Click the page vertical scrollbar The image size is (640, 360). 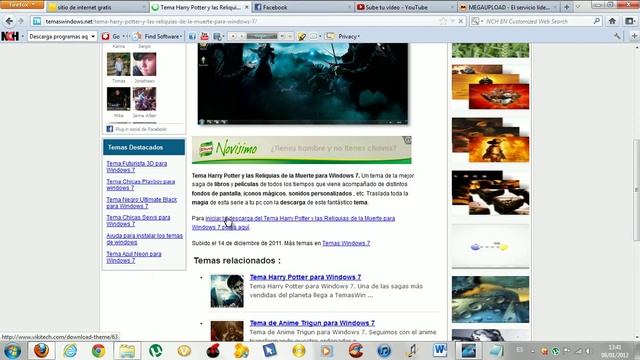(x=636, y=190)
